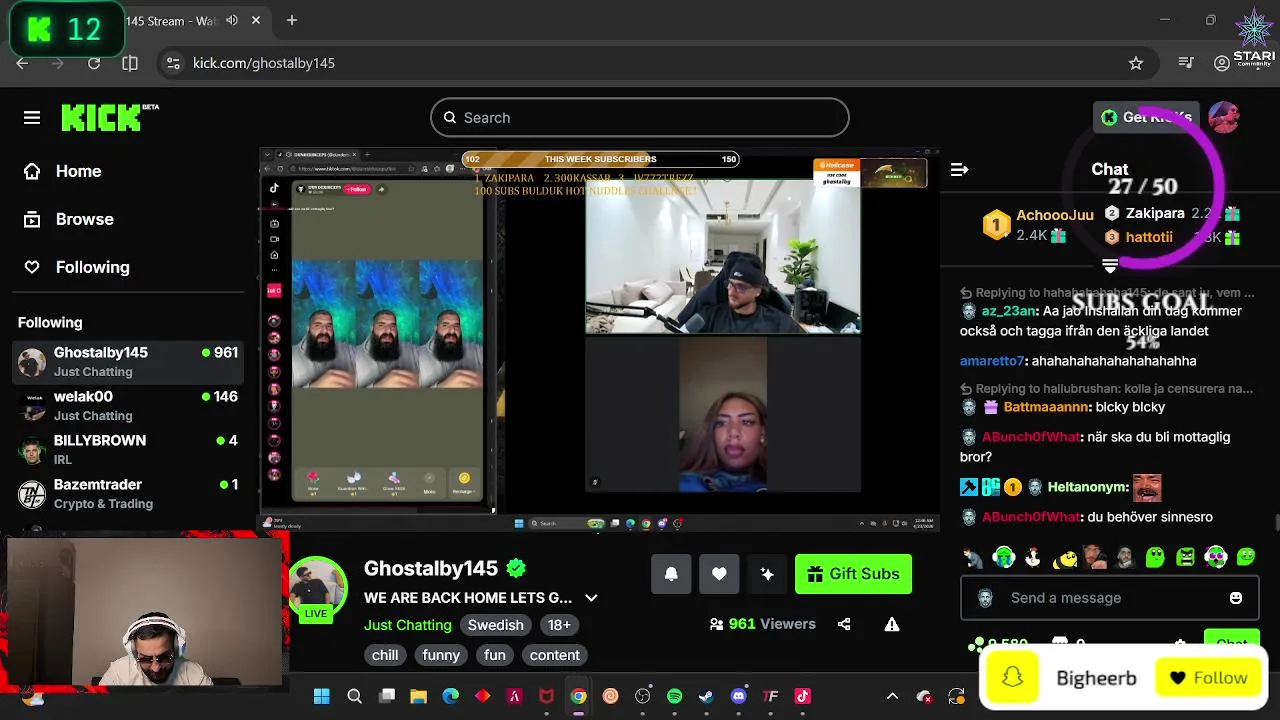
Task: Open BILLYBROWN channel from Following list
Action: (x=128, y=450)
